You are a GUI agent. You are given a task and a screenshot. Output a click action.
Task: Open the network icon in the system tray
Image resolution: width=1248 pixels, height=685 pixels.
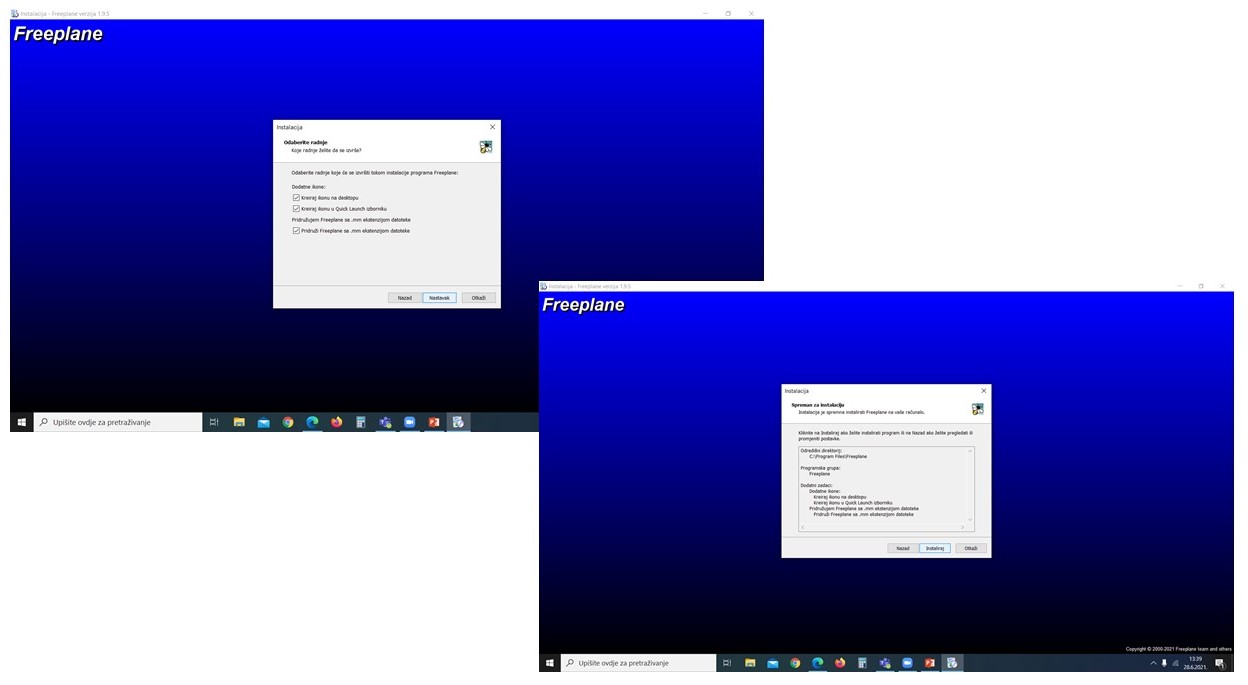pos(1175,663)
